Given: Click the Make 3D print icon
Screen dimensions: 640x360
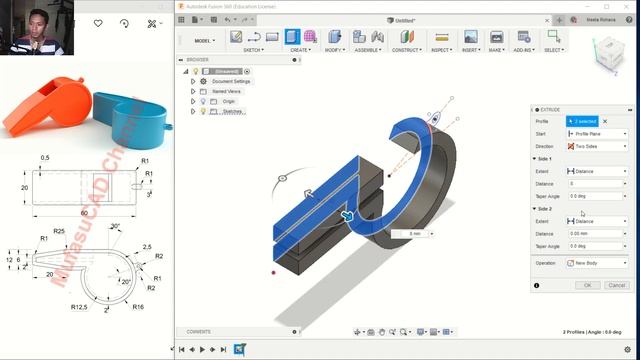Looking at the screenshot, I should tap(496, 37).
